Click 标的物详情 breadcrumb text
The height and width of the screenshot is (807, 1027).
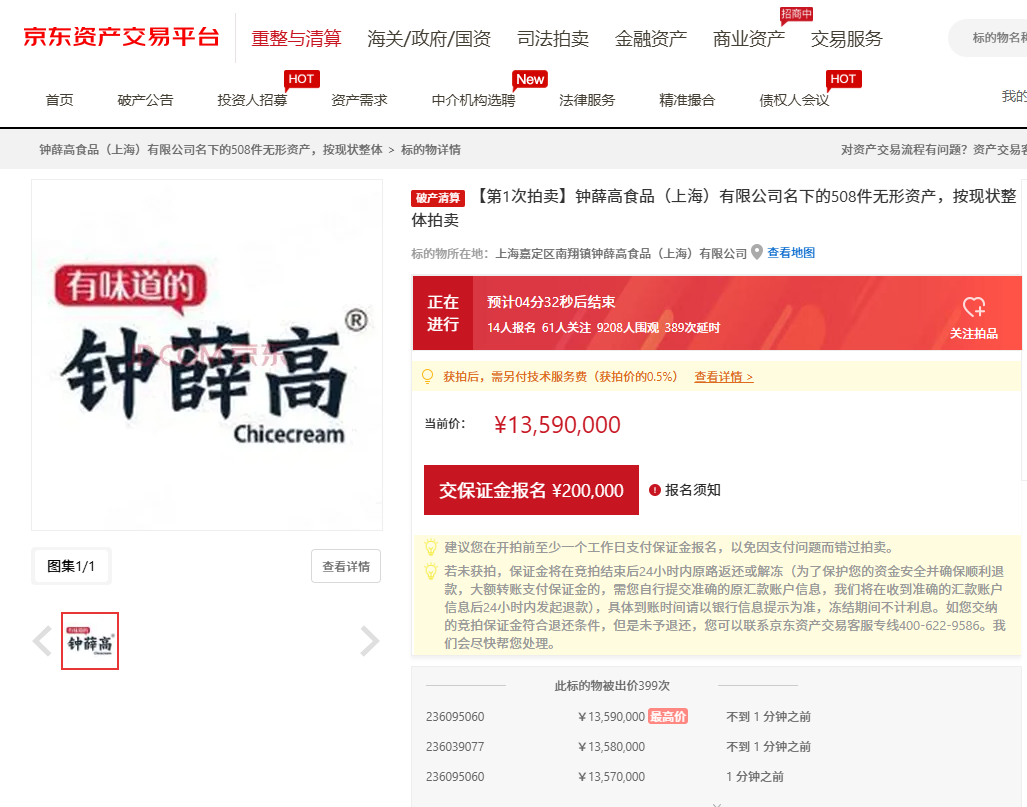431,150
